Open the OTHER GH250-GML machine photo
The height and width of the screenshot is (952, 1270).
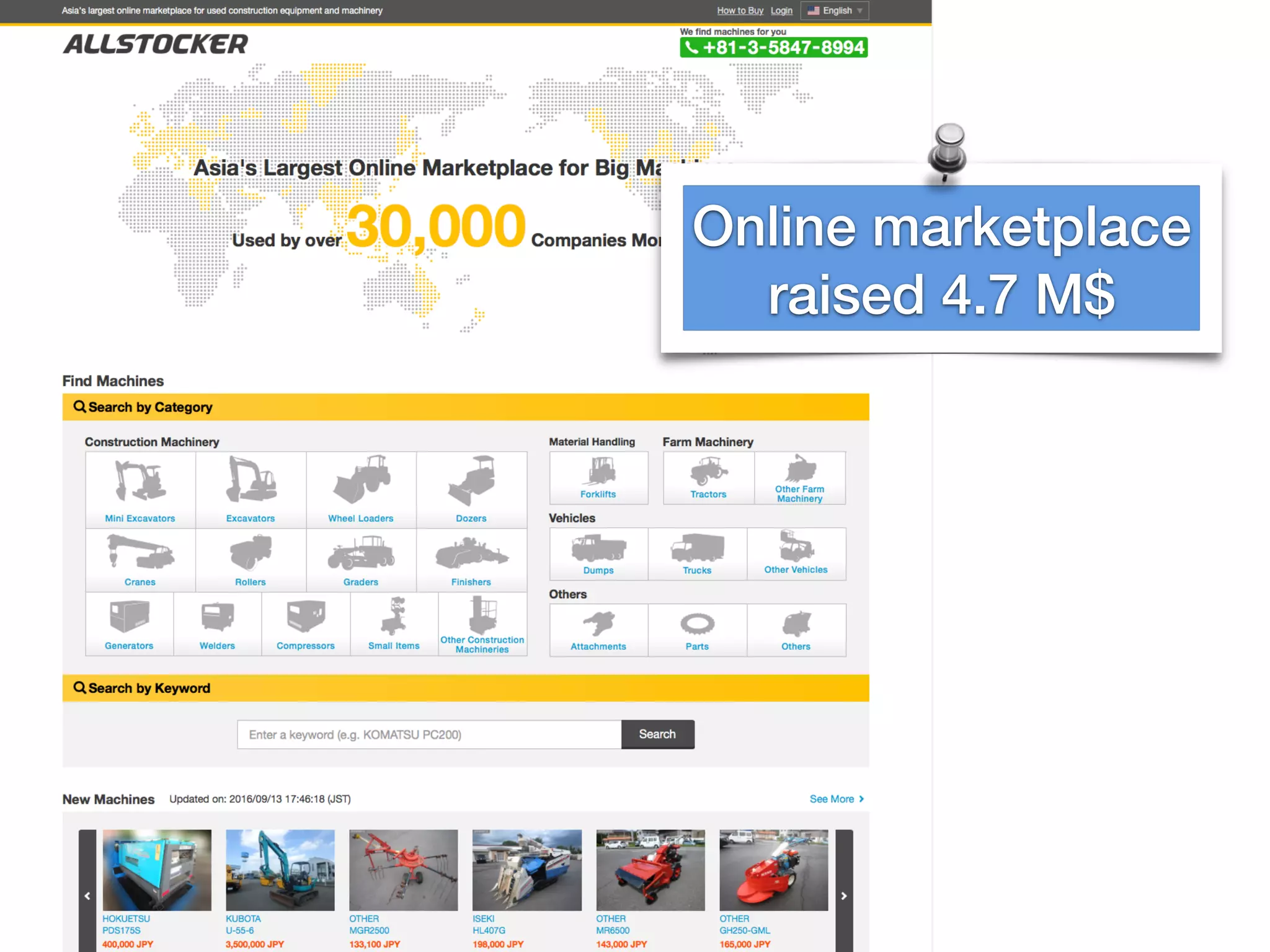[774, 870]
